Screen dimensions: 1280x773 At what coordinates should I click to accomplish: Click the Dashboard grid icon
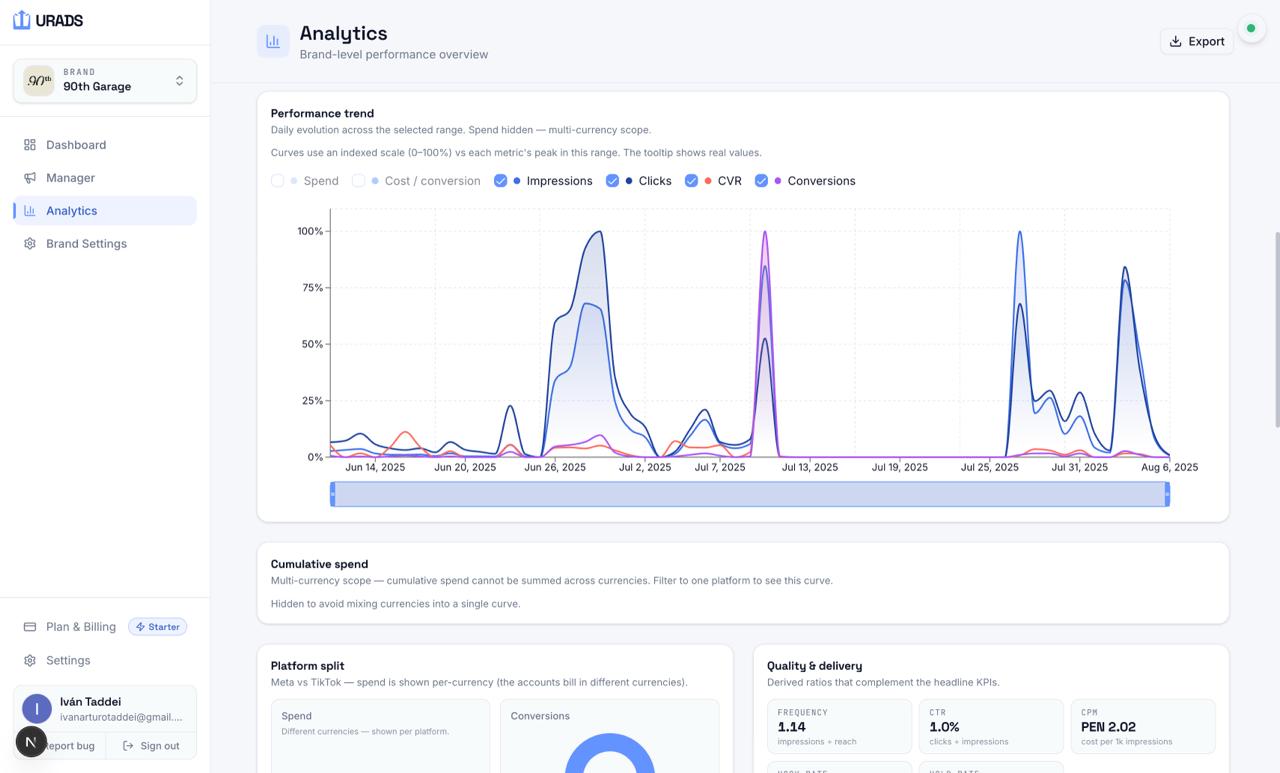tap(30, 145)
